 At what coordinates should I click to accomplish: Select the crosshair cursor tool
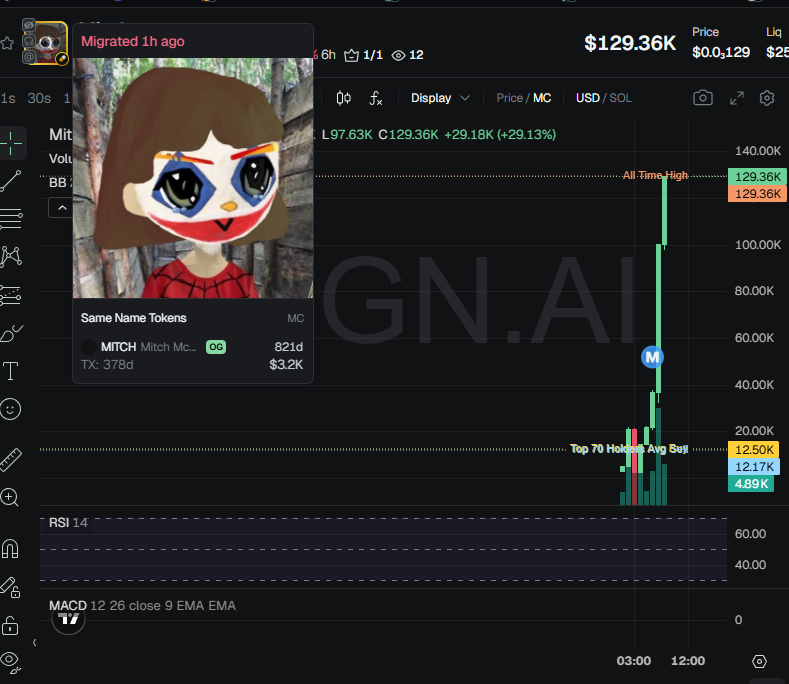[x=11, y=143]
